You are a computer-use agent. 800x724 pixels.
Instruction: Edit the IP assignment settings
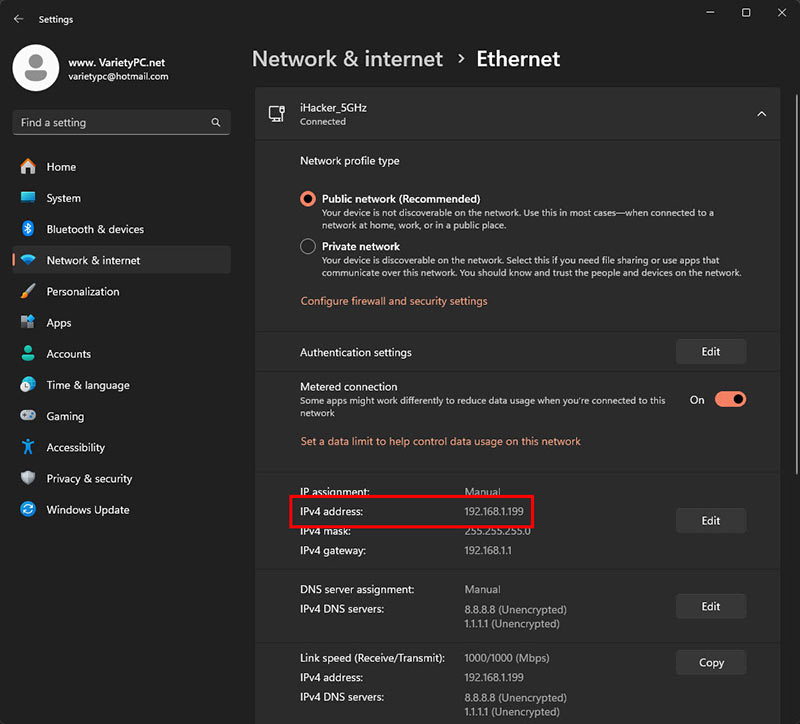pos(711,521)
